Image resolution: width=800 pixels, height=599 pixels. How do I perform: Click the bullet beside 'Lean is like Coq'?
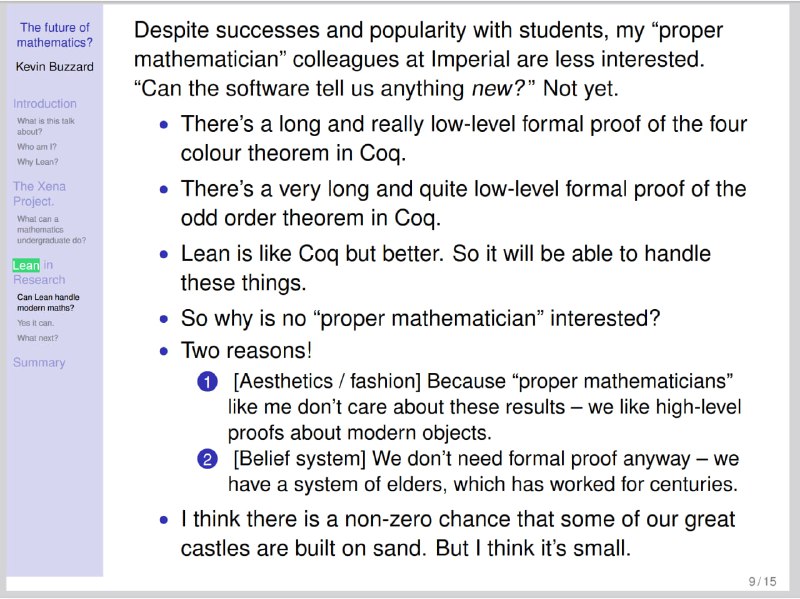coord(164,254)
